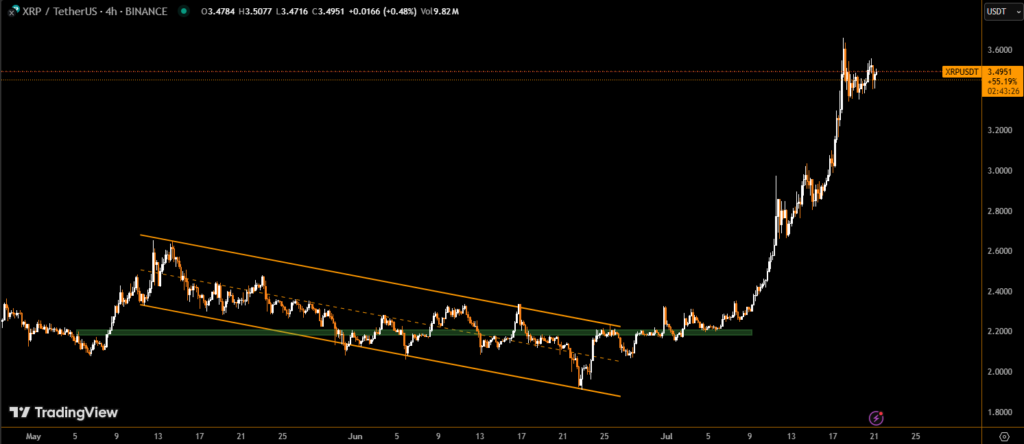Viewport: 1024px width, 444px height.
Task: Click the XRP coin logo icon
Action: [11, 12]
